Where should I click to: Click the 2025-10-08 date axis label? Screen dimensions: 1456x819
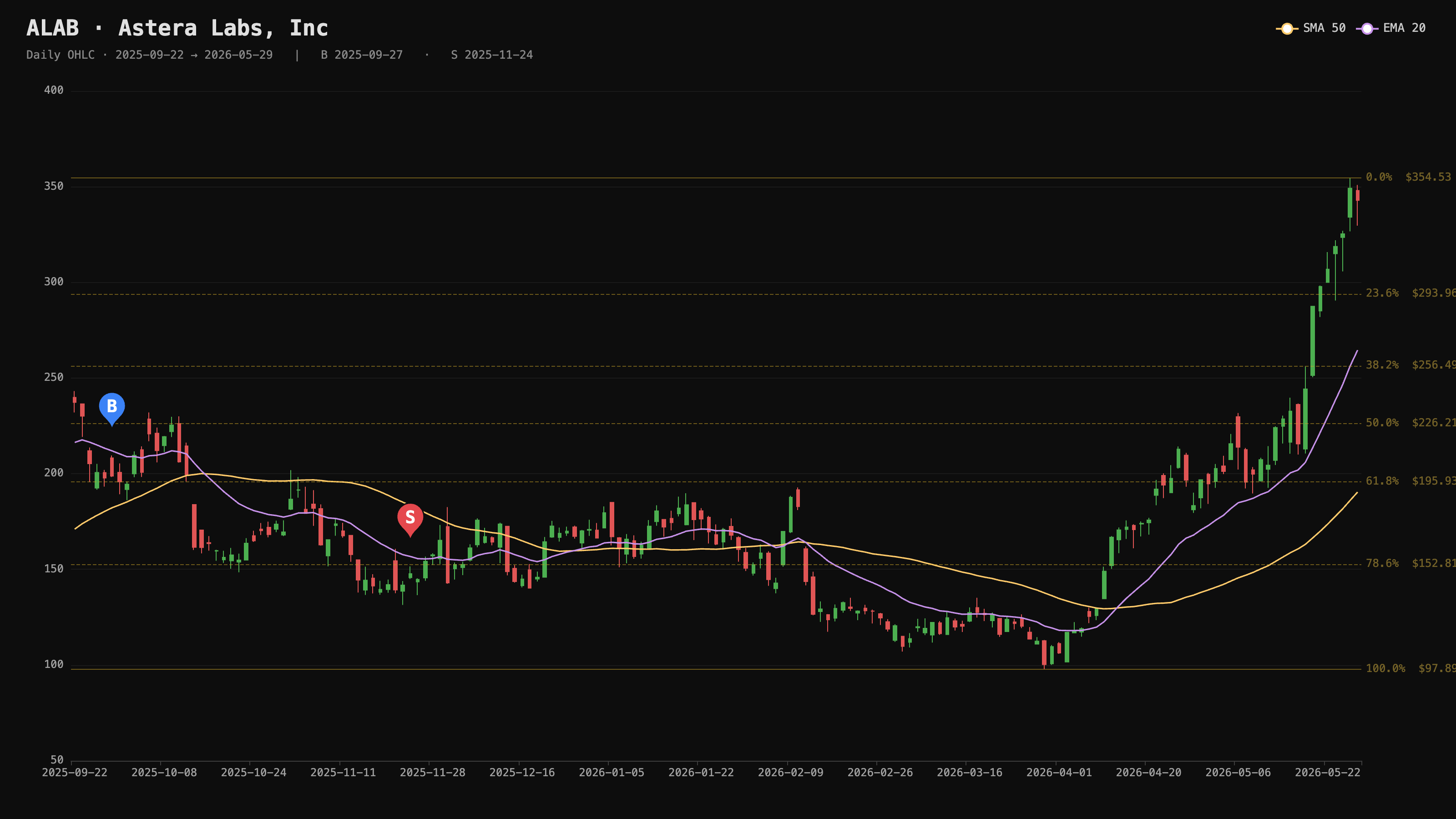pyautogui.click(x=164, y=773)
